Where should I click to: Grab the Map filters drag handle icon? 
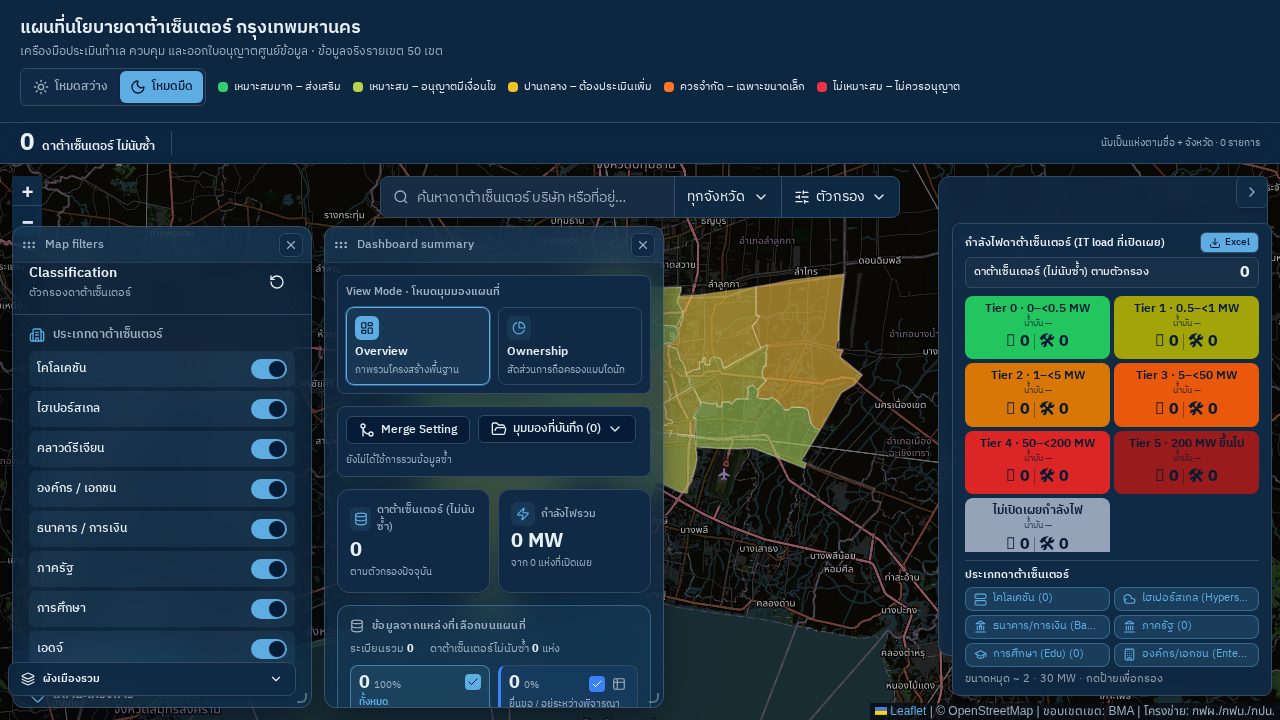pos(29,244)
